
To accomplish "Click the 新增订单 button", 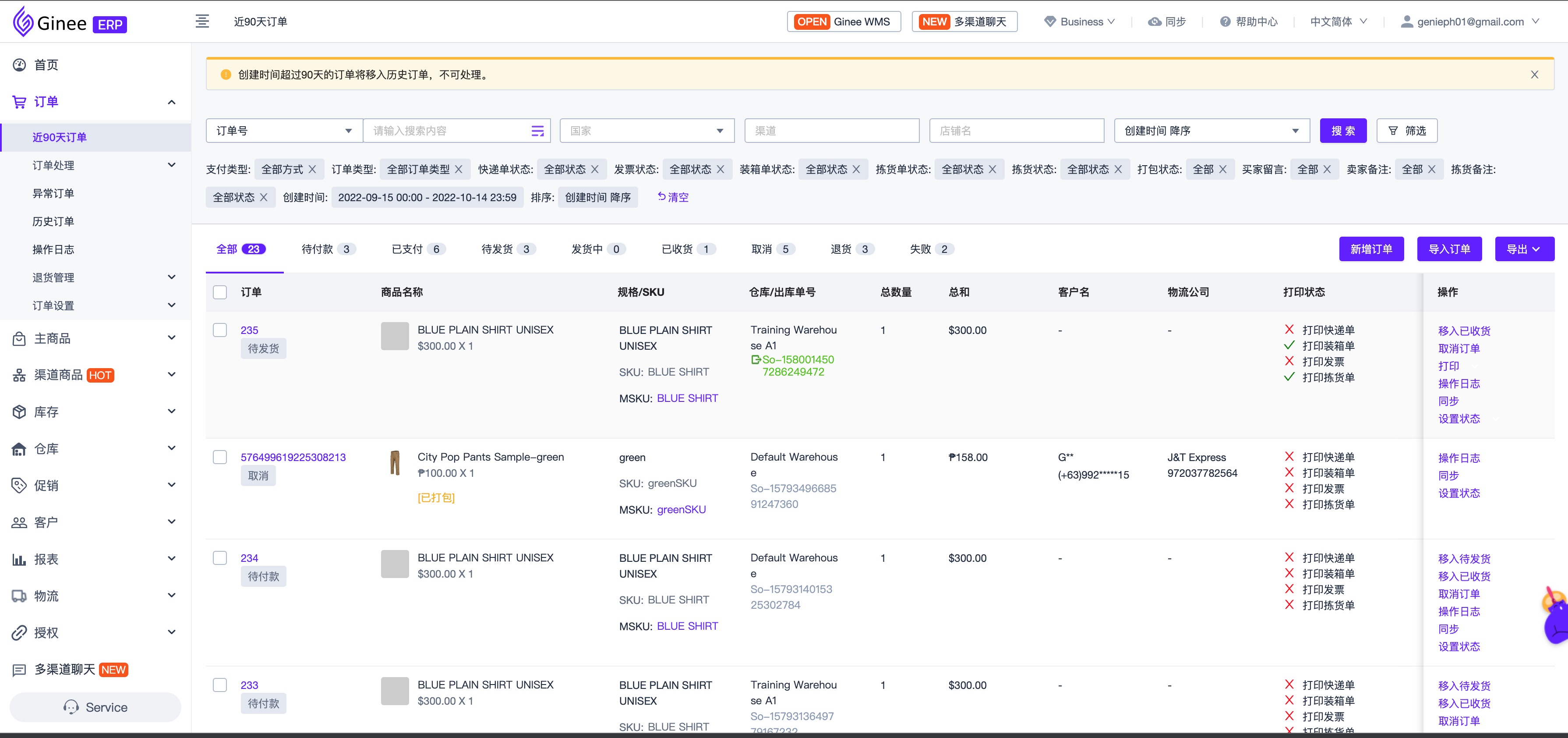I will [x=1371, y=249].
